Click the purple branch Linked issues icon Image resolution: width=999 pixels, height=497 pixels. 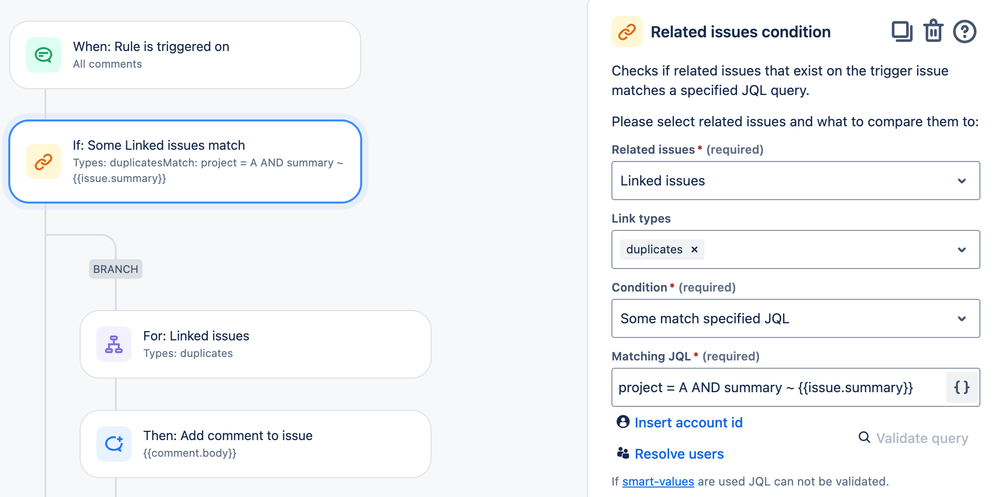coord(114,344)
